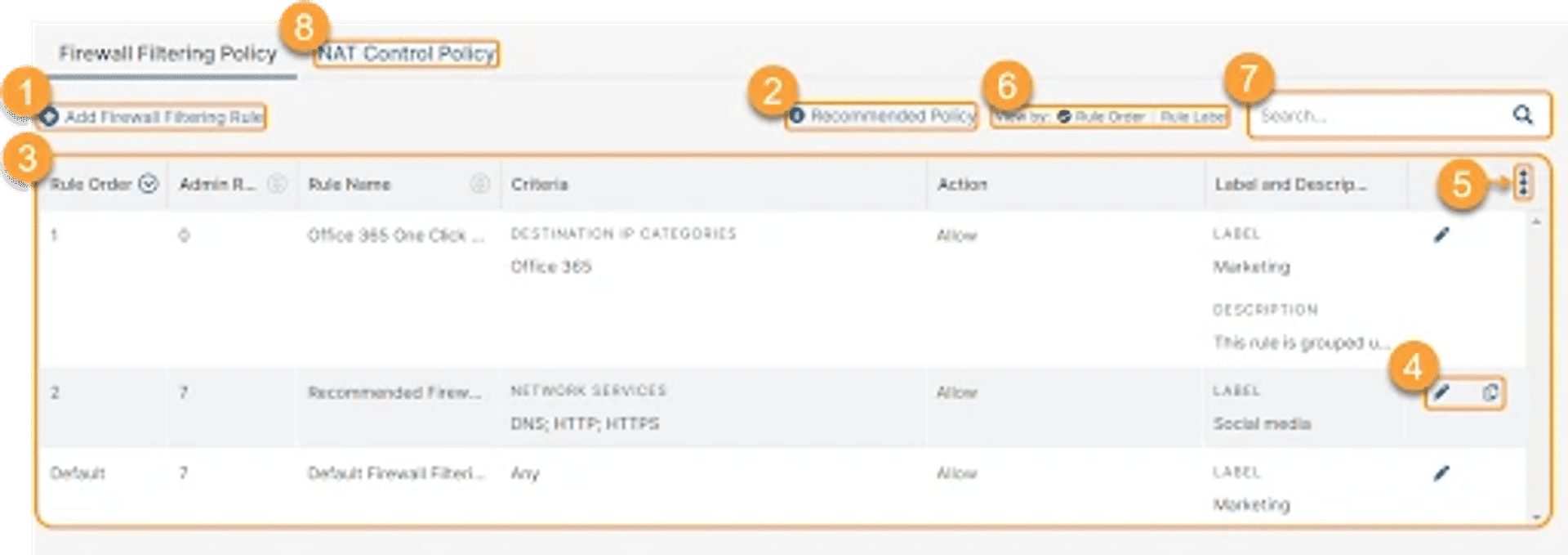Select the Default Firewall Filtering rule name

(x=396, y=472)
